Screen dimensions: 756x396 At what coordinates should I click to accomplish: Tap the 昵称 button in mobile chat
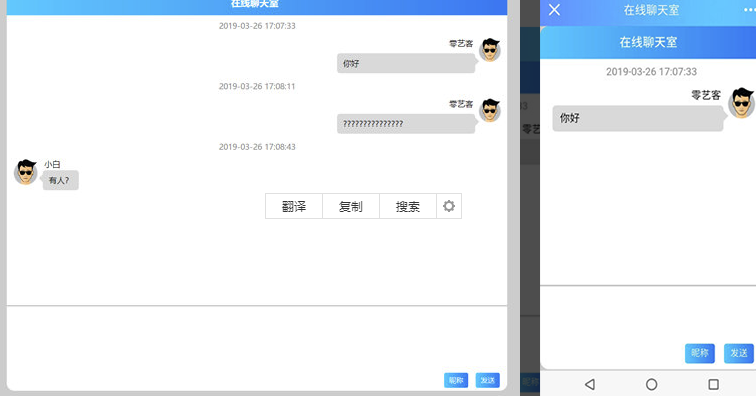(x=700, y=353)
